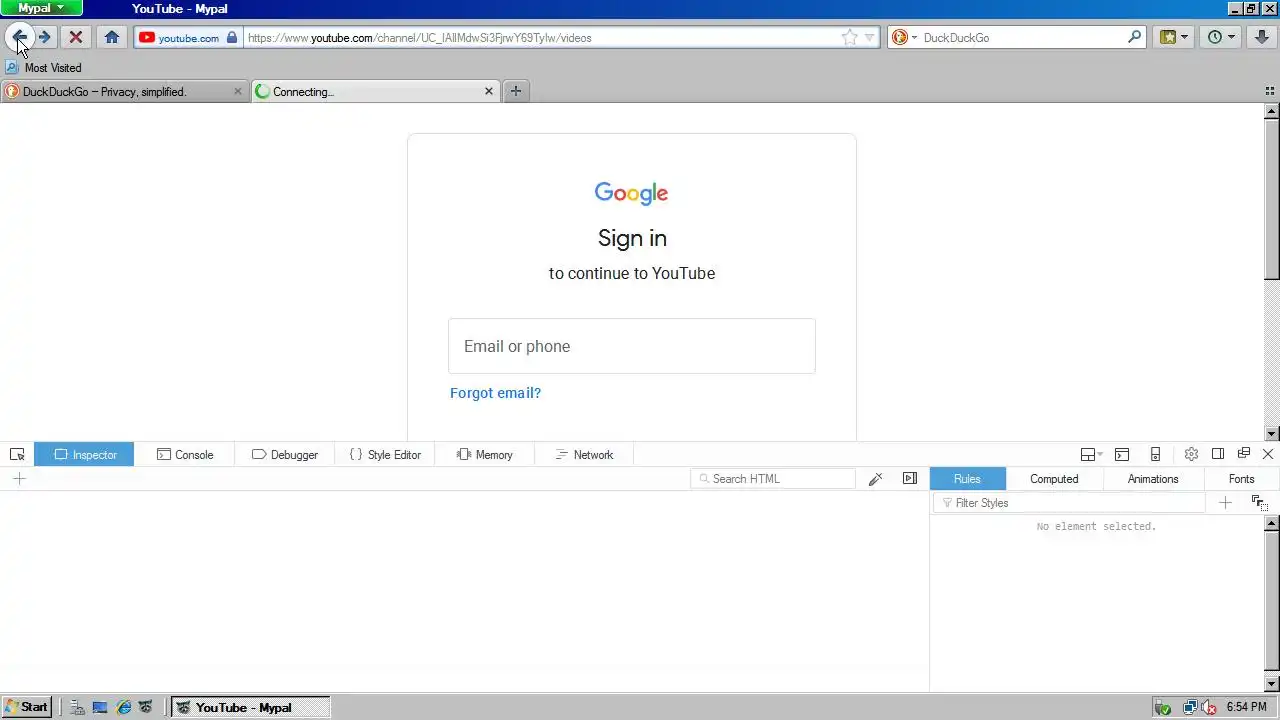The width and height of the screenshot is (1280, 720).
Task: Click the server manager quick launch icon
Action: pyautogui.click(x=77, y=707)
